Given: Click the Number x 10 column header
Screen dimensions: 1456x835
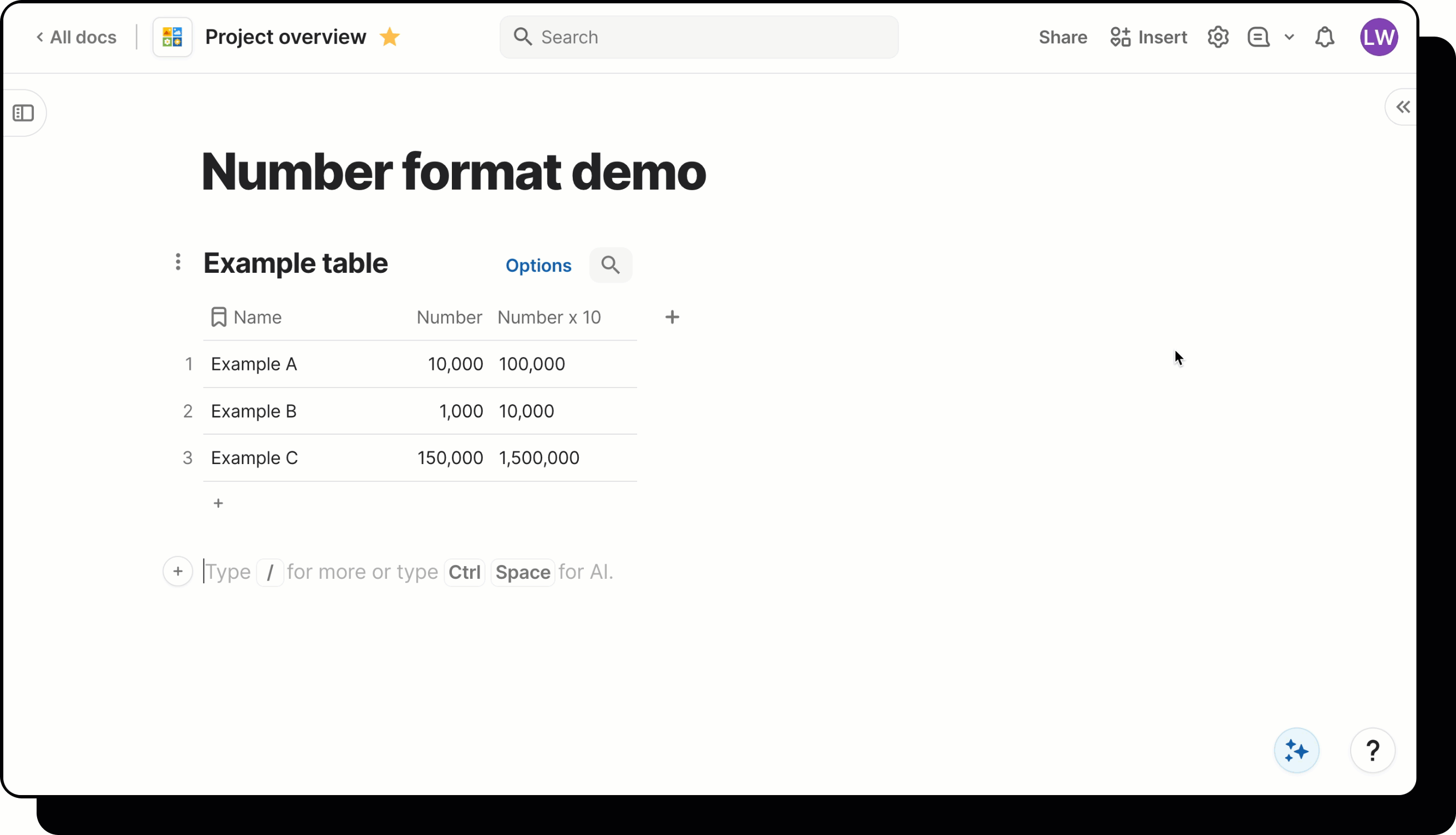Looking at the screenshot, I should coord(549,317).
